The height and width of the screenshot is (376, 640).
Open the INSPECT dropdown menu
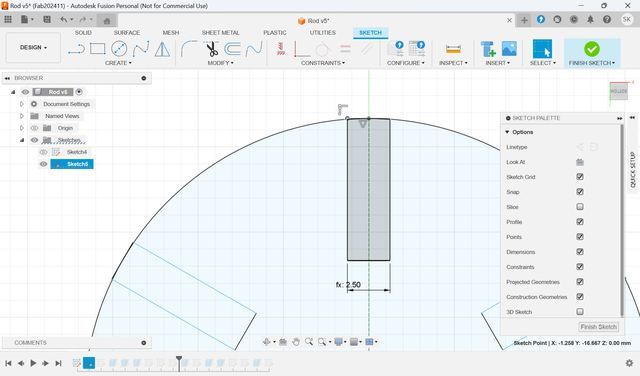(x=453, y=63)
